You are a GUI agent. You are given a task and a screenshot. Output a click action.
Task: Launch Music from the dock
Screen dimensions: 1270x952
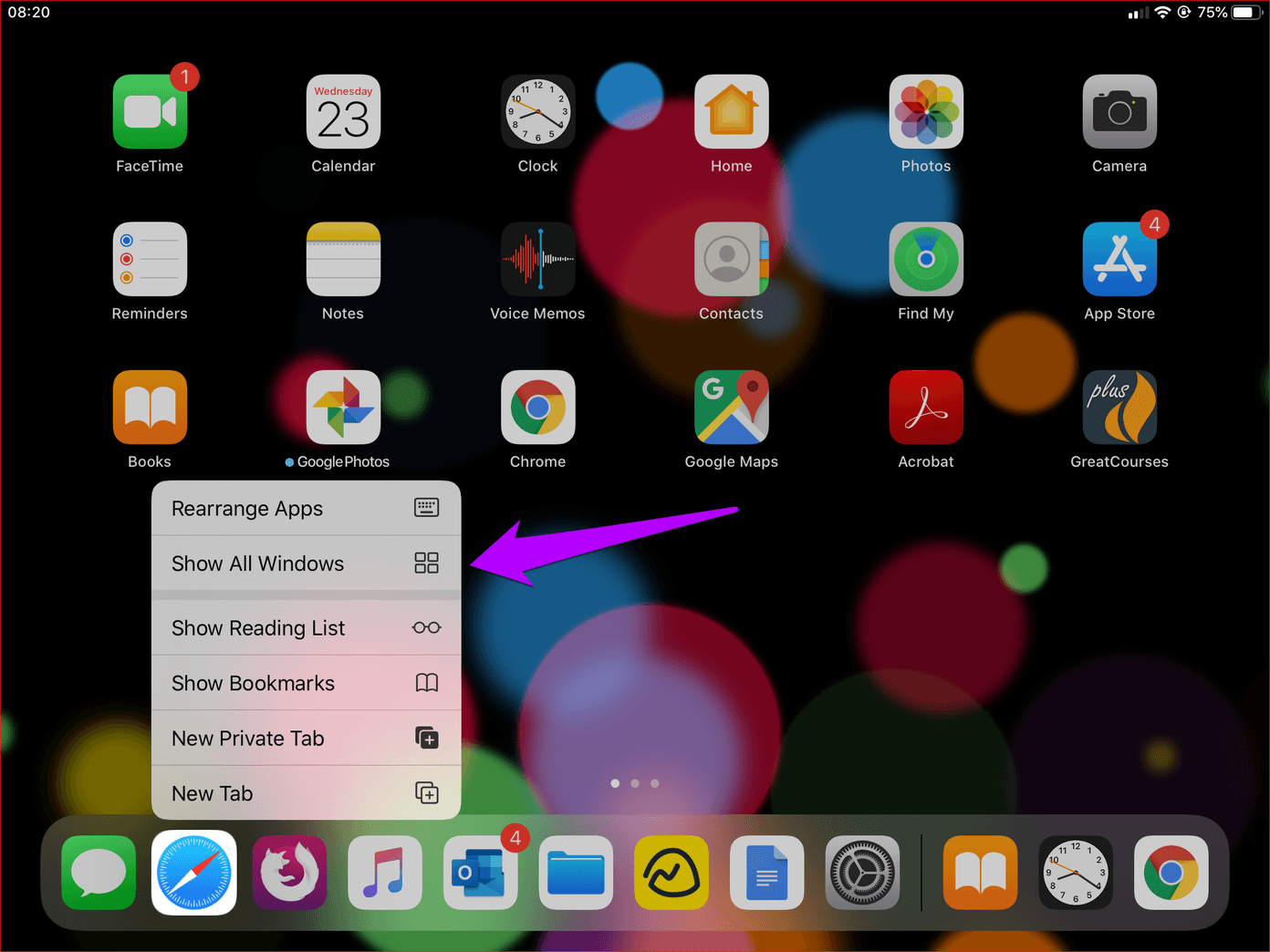[x=385, y=873]
